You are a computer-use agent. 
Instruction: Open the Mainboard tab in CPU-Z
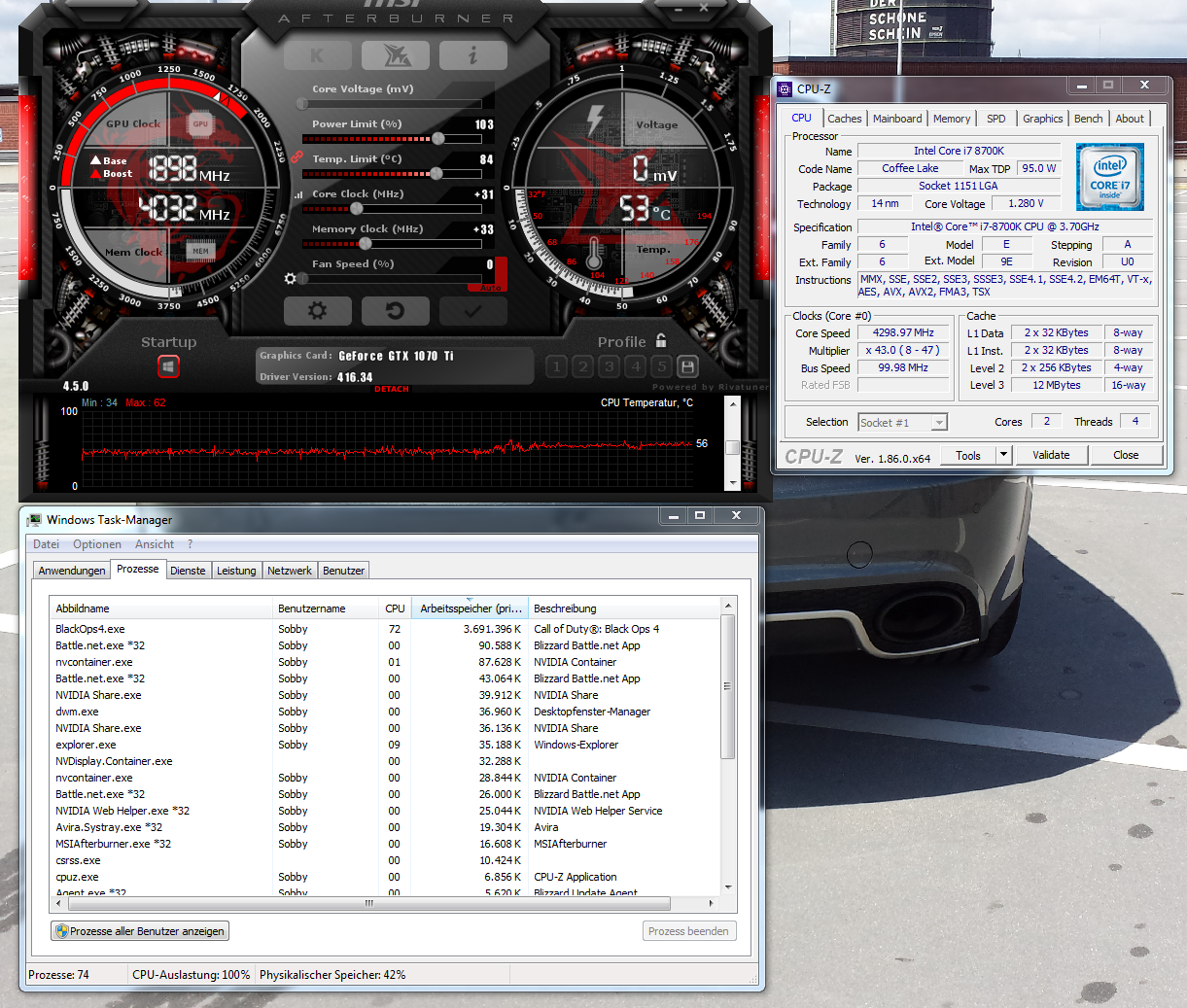tap(897, 119)
